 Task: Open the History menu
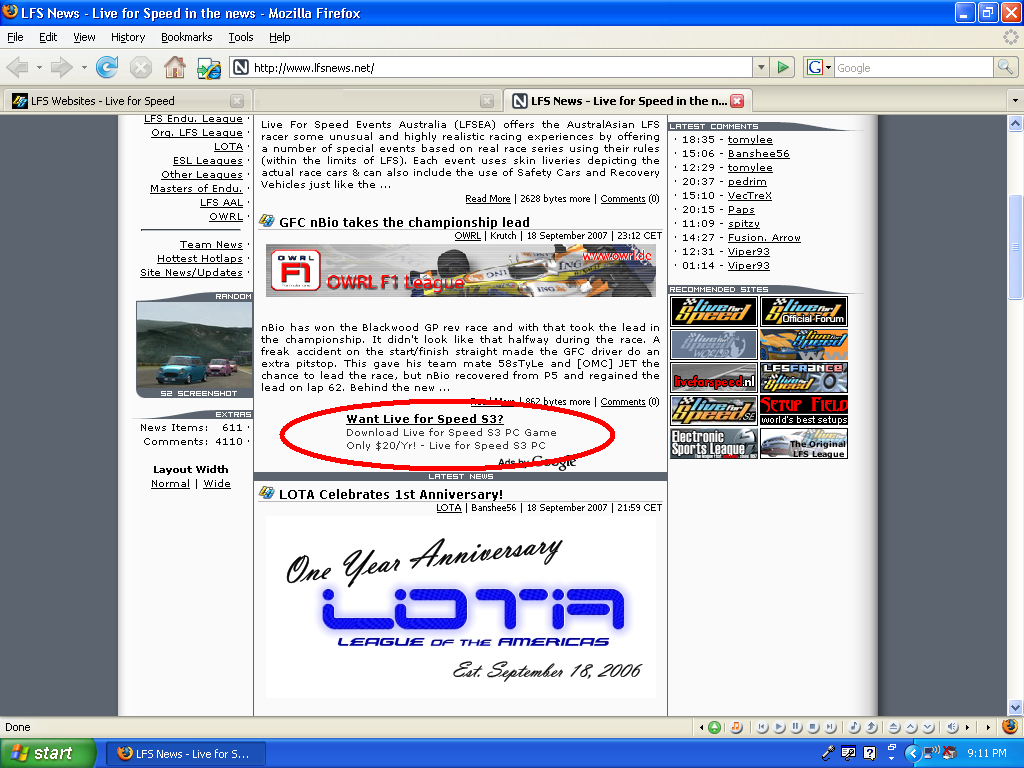pyautogui.click(x=128, y=37)
